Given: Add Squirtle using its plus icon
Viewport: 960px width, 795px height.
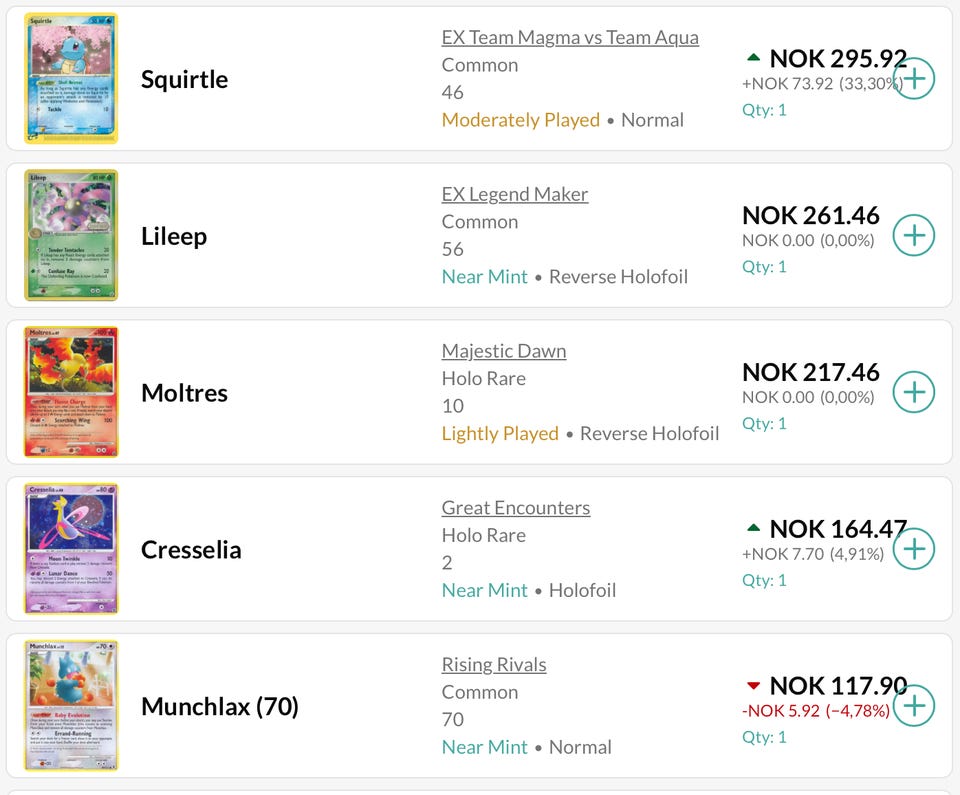Looking at the screenshot, I should pos(913,78).
